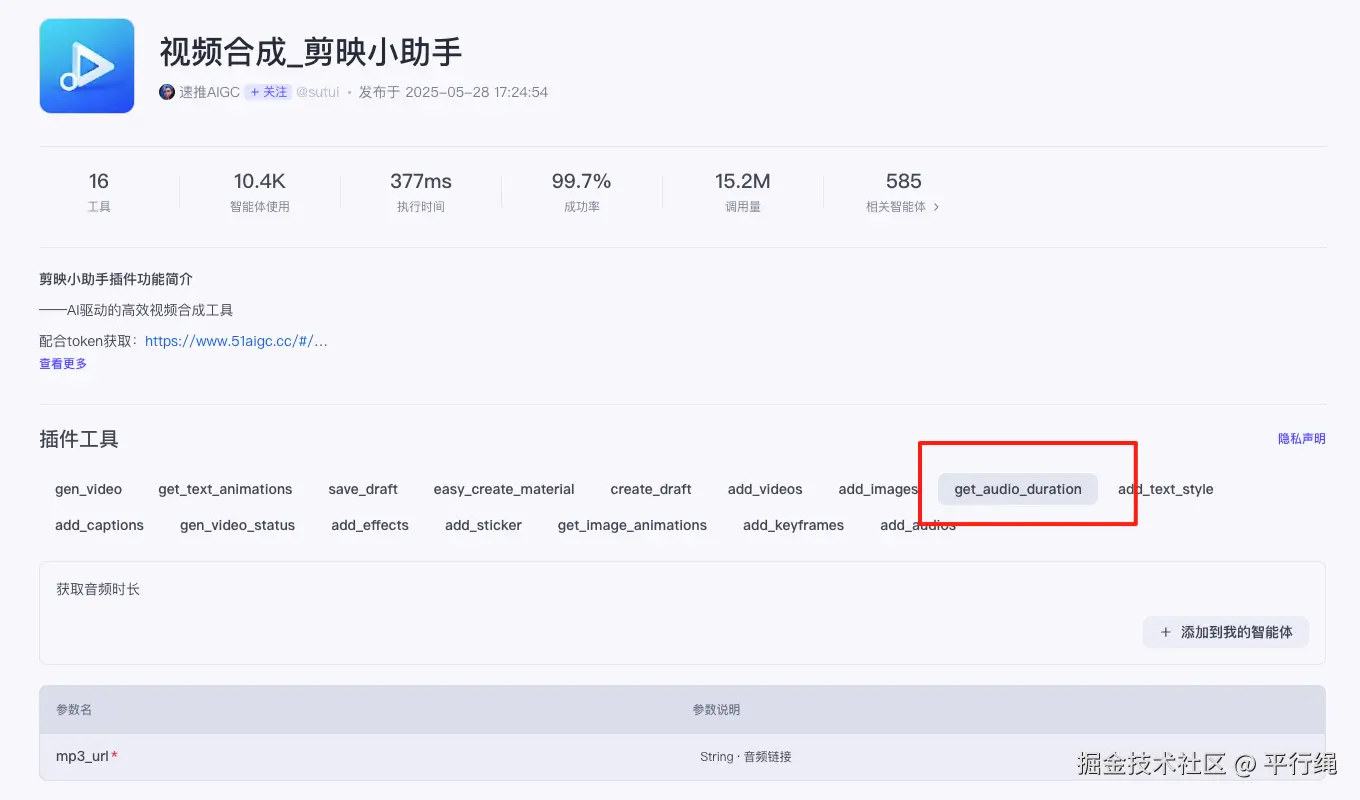Image resolution: width=1360 pixels, height=800 pixels.
Task: Select the add_captions tool tab
Action: pyautogui.click(x=100, y=525)
